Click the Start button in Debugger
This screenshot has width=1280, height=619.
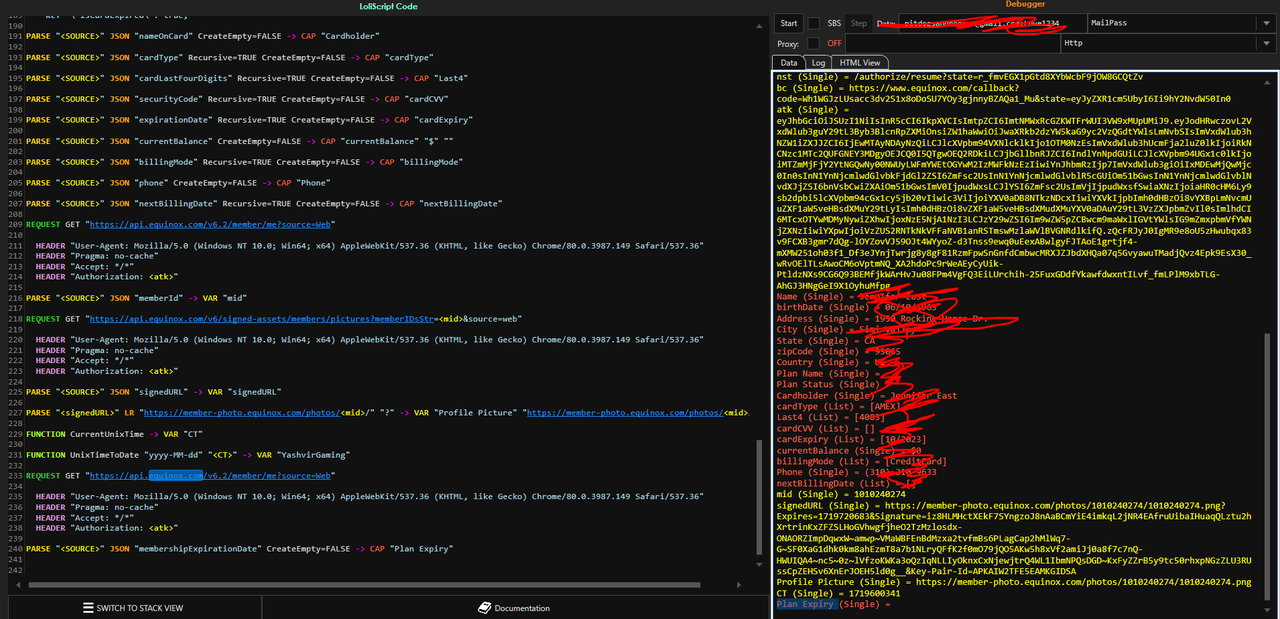pyautogui.click(x=789, y=23)
